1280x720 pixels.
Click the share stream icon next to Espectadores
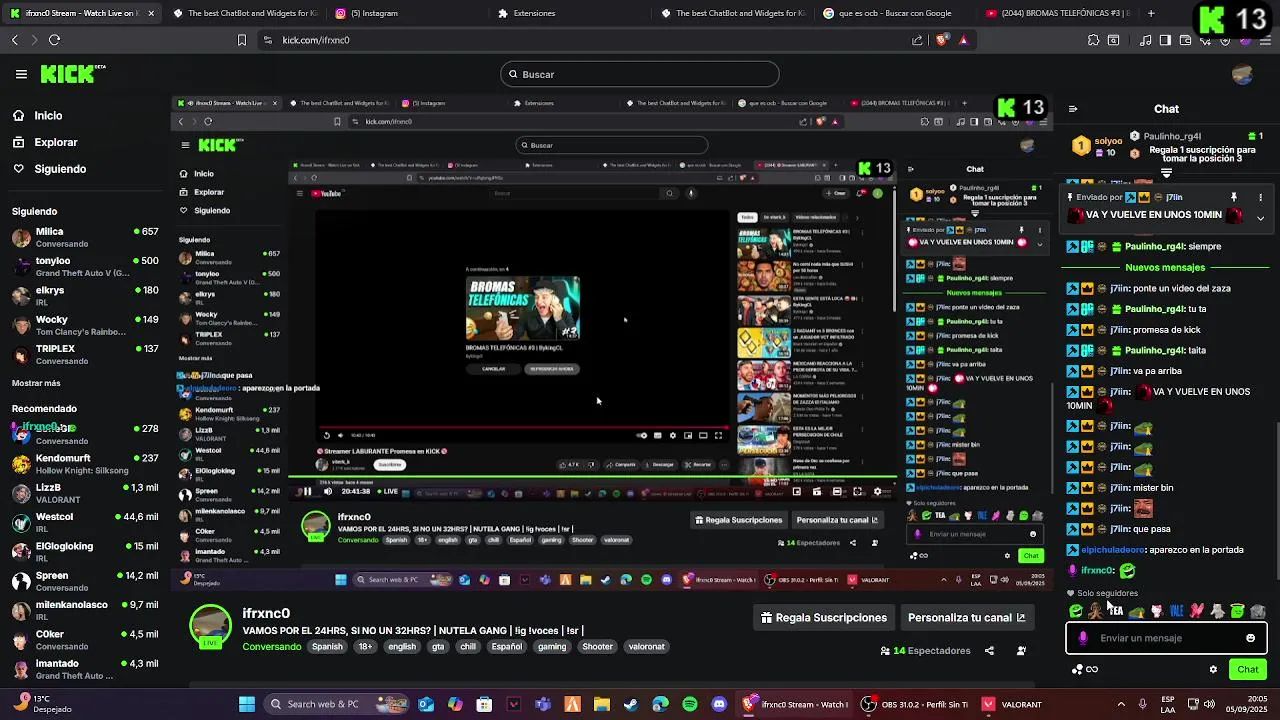(x=989, y=651)
